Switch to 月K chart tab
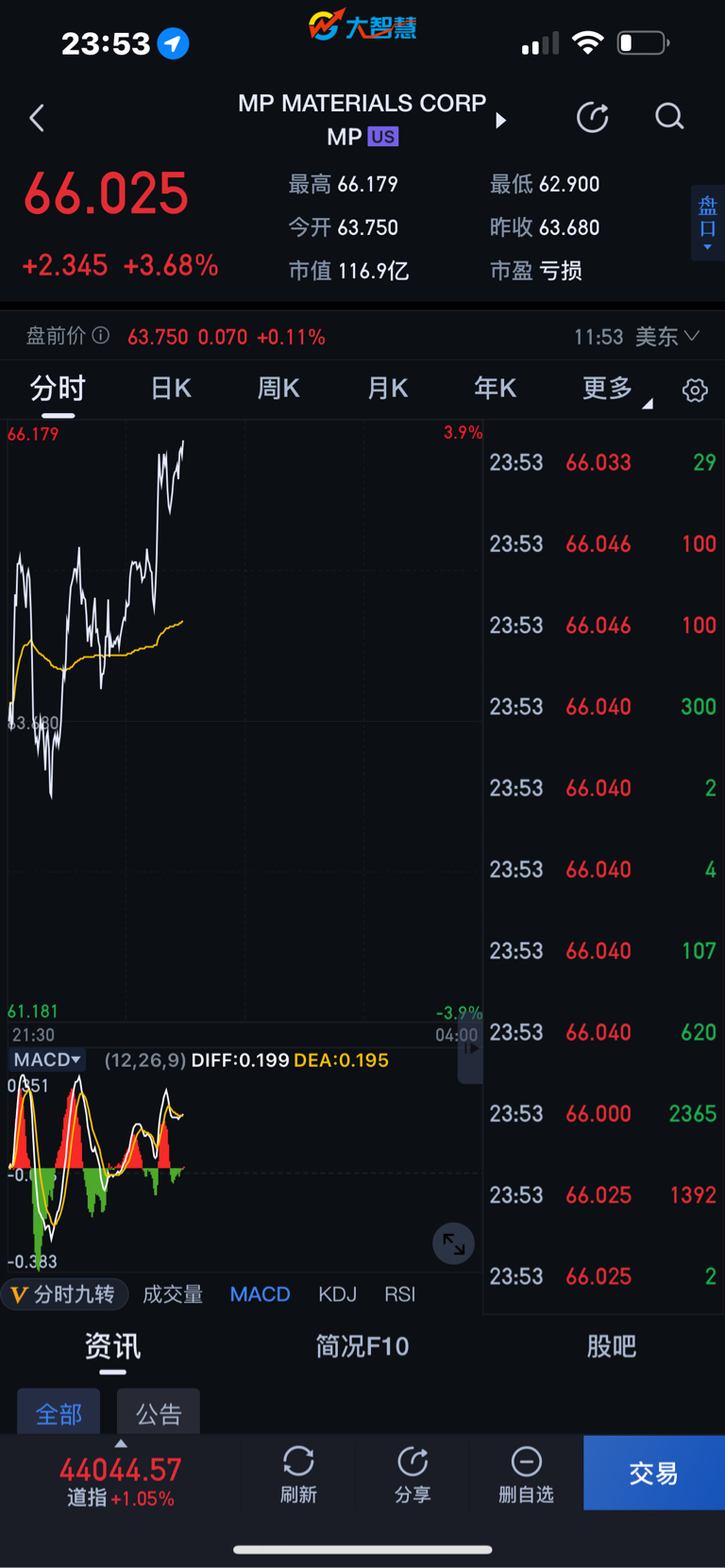 [x=387, y=389]
